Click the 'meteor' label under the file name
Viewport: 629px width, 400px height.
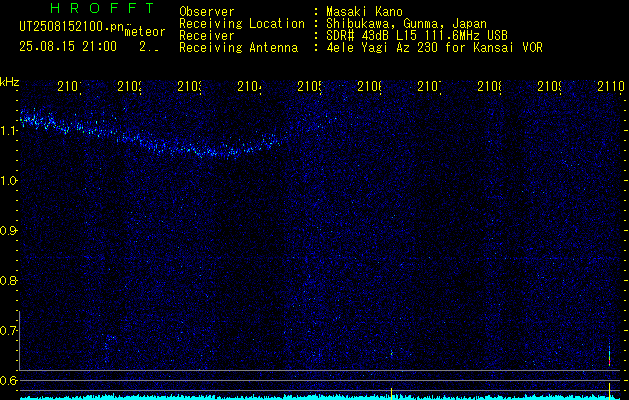[x=145, y=32]
